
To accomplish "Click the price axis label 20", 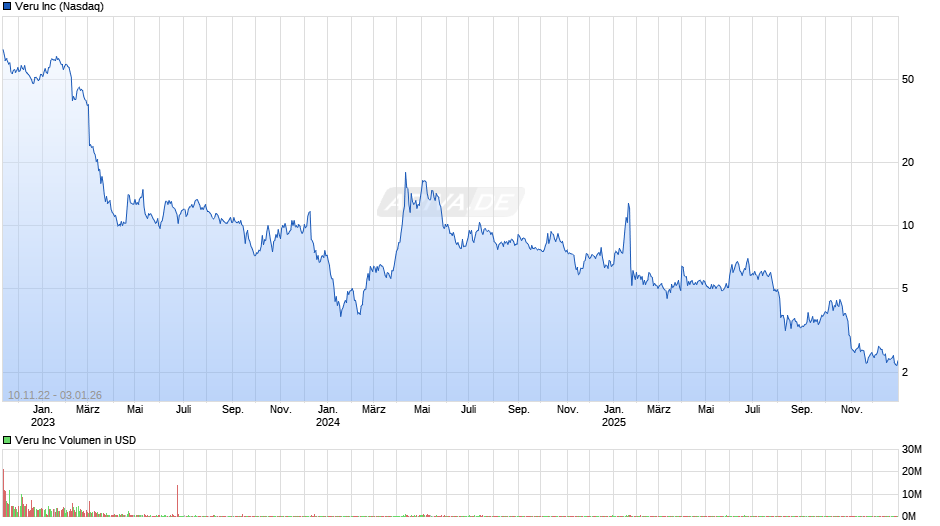I will pos(908,162).
